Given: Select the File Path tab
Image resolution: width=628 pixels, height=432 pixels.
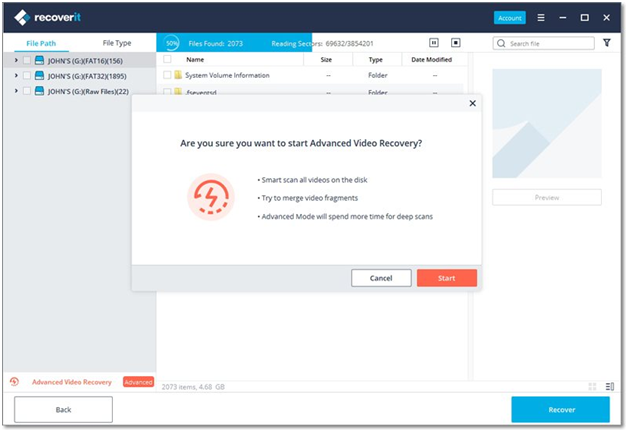Looking at the screenshot, I should tap(42, 44).
